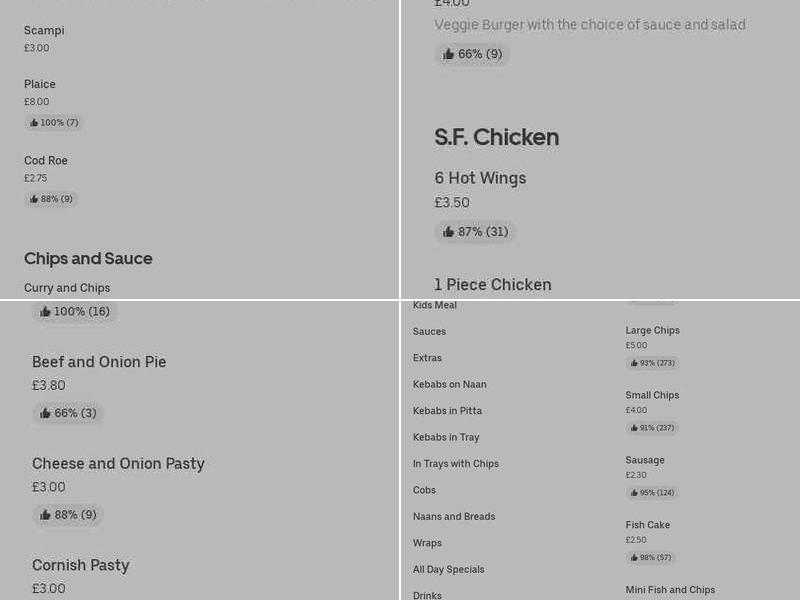Screen dimensions: 800x600
Task: Click the 88% rating under Cheese and Onion Pasty
Action: 68,515
